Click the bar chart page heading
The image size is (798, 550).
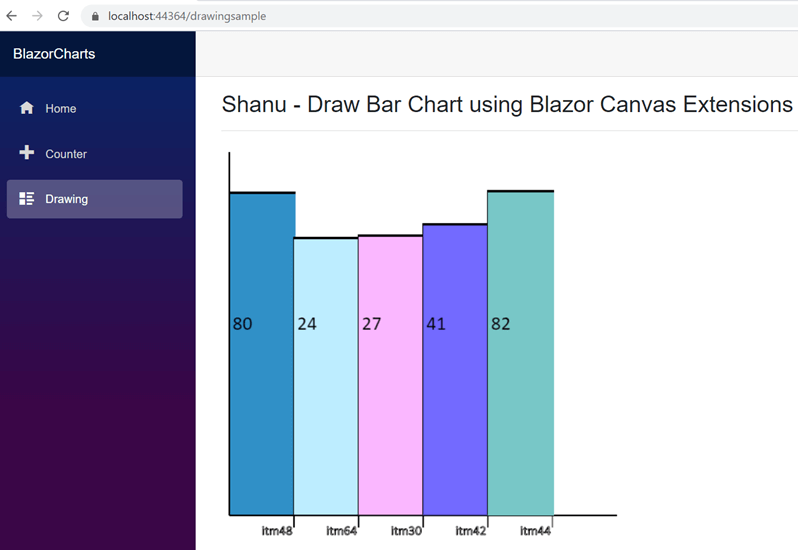(507, 104)
